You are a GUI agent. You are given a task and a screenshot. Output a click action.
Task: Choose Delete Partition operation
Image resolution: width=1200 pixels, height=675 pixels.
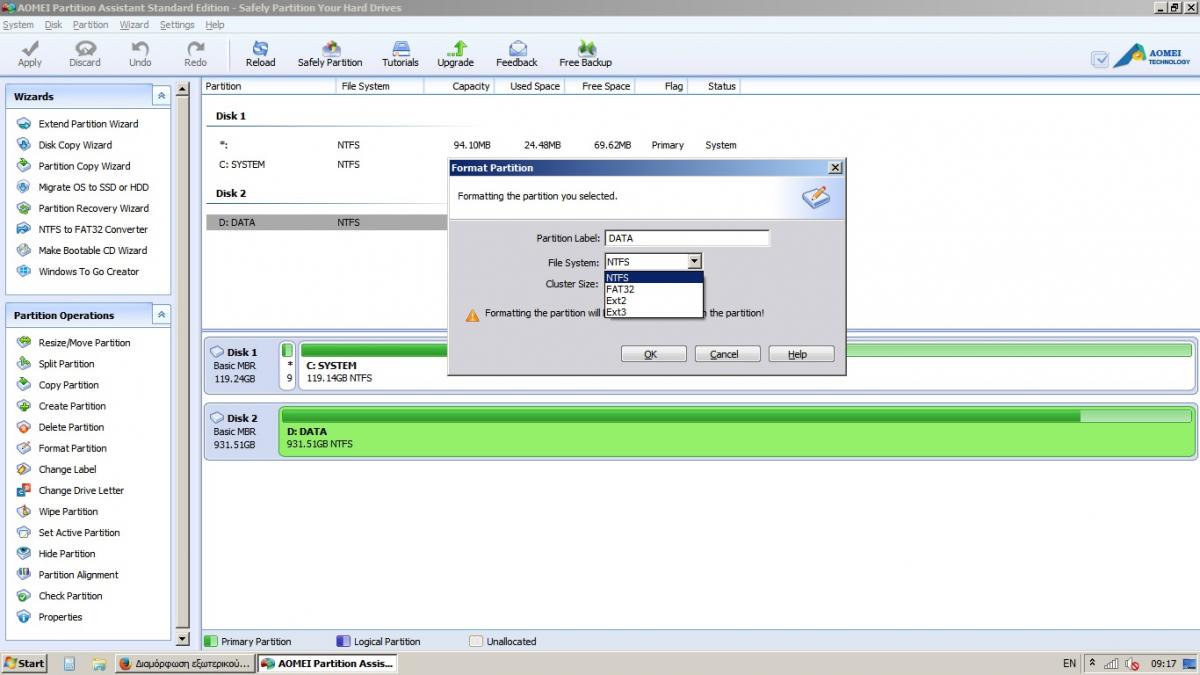pyautogui.click(x=71, y=427)
